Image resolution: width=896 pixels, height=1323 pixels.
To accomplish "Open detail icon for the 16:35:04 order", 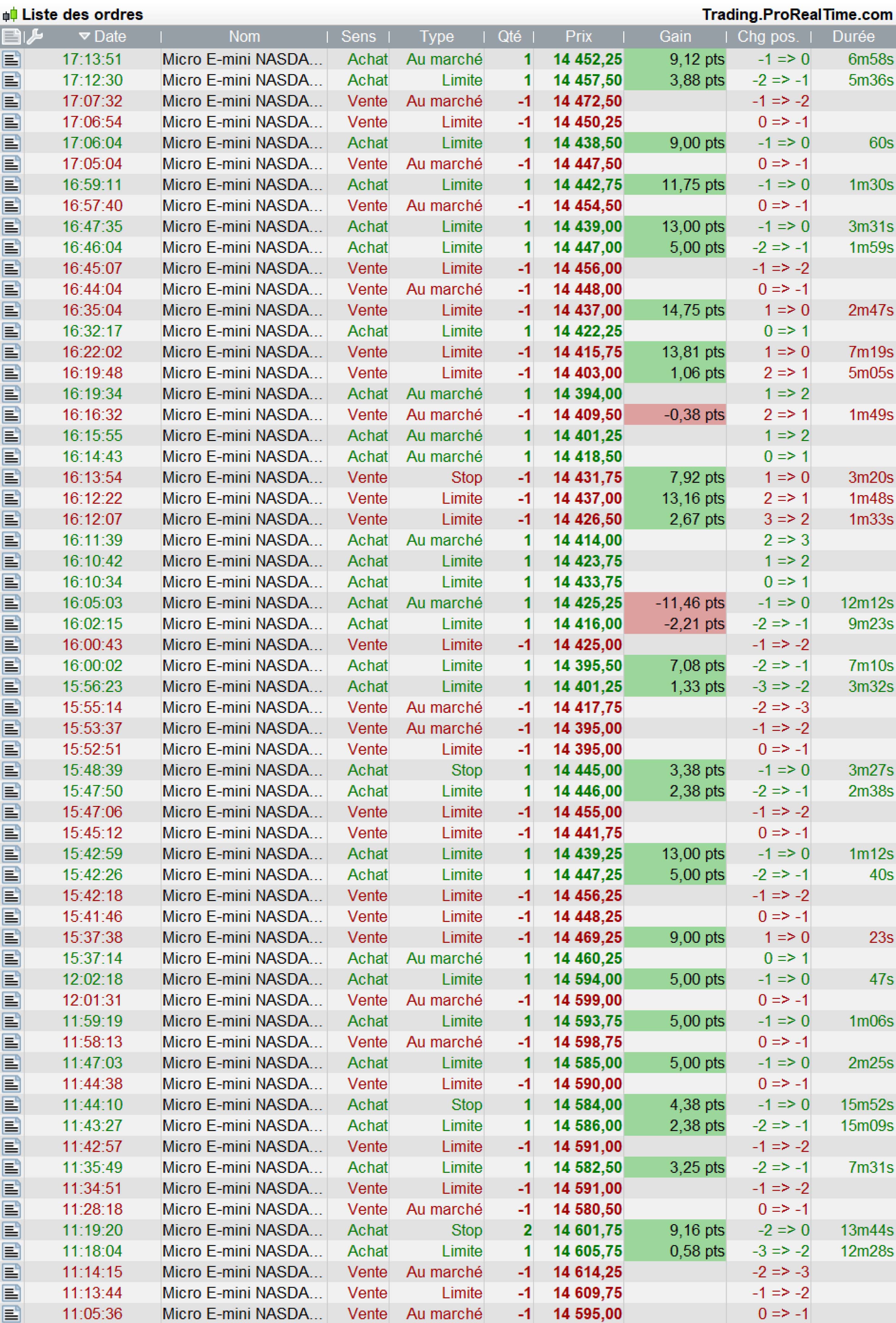I will 11,310.
